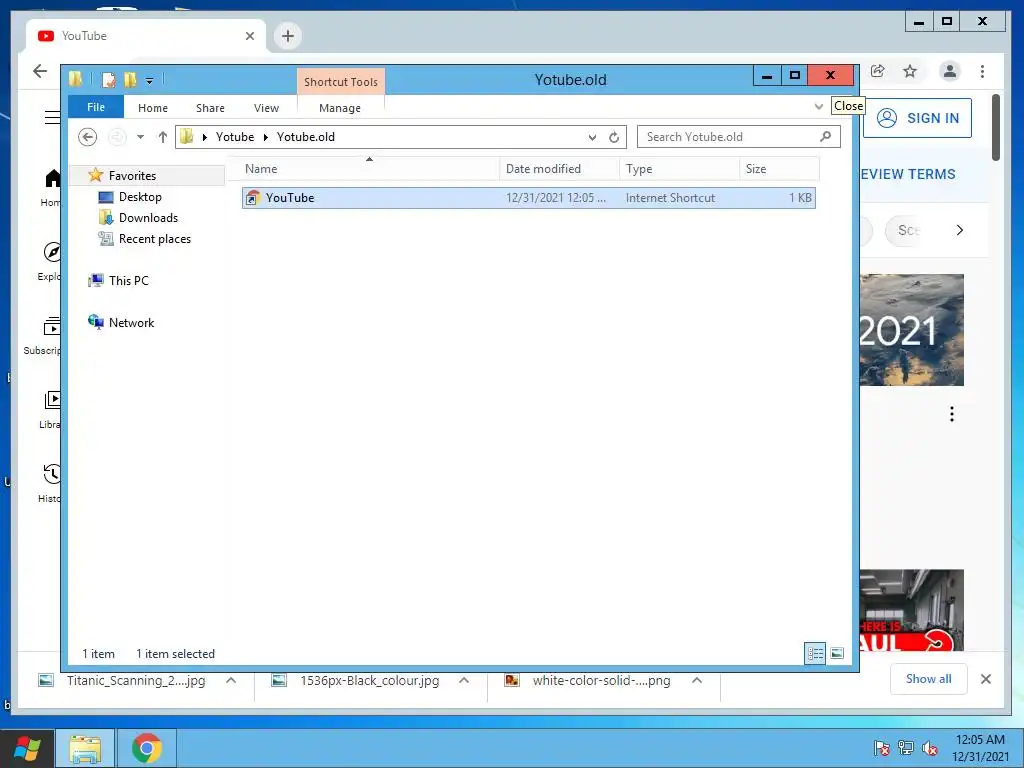The height and width of the screenshot is (768, 1024).
Task: Open options for white-color-solid png download
Action: (x=697, y=680)
